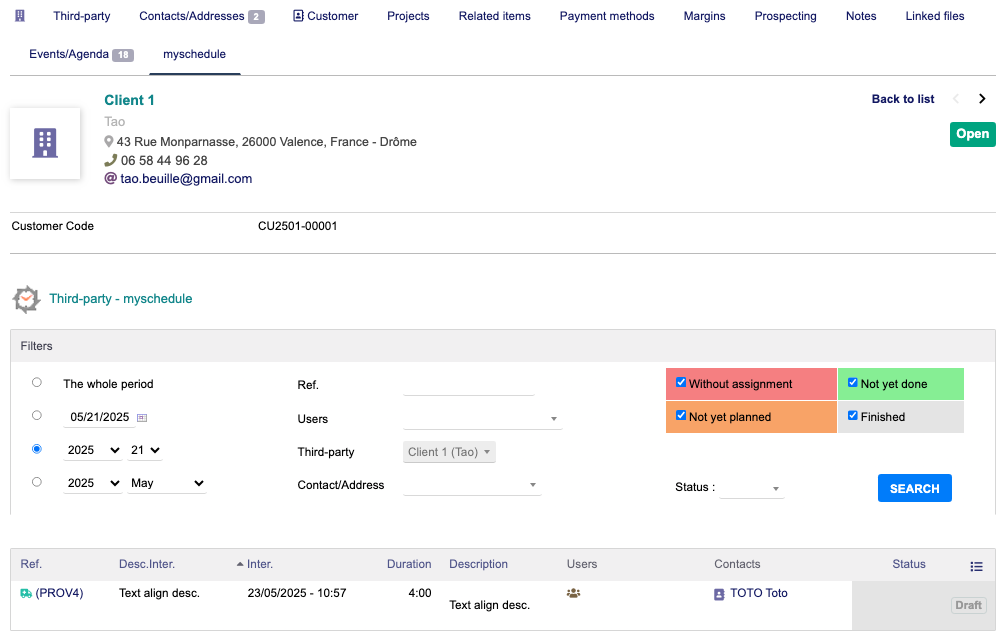Click the building icon in the tab bar

coord(20,16)
